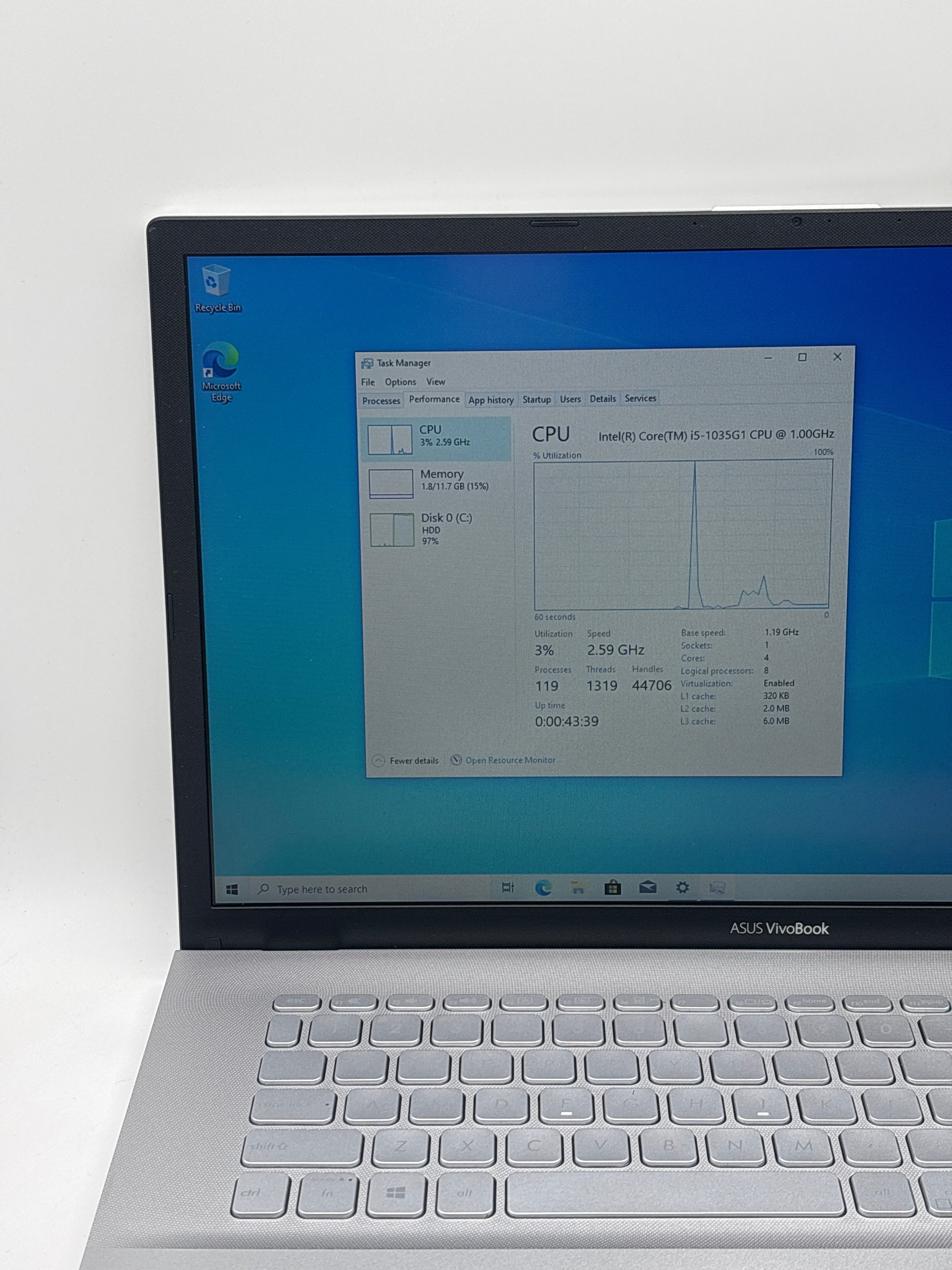Switch to the Details tab
Viewport: 952px width, 1270px height.
(x=603, y=399)
